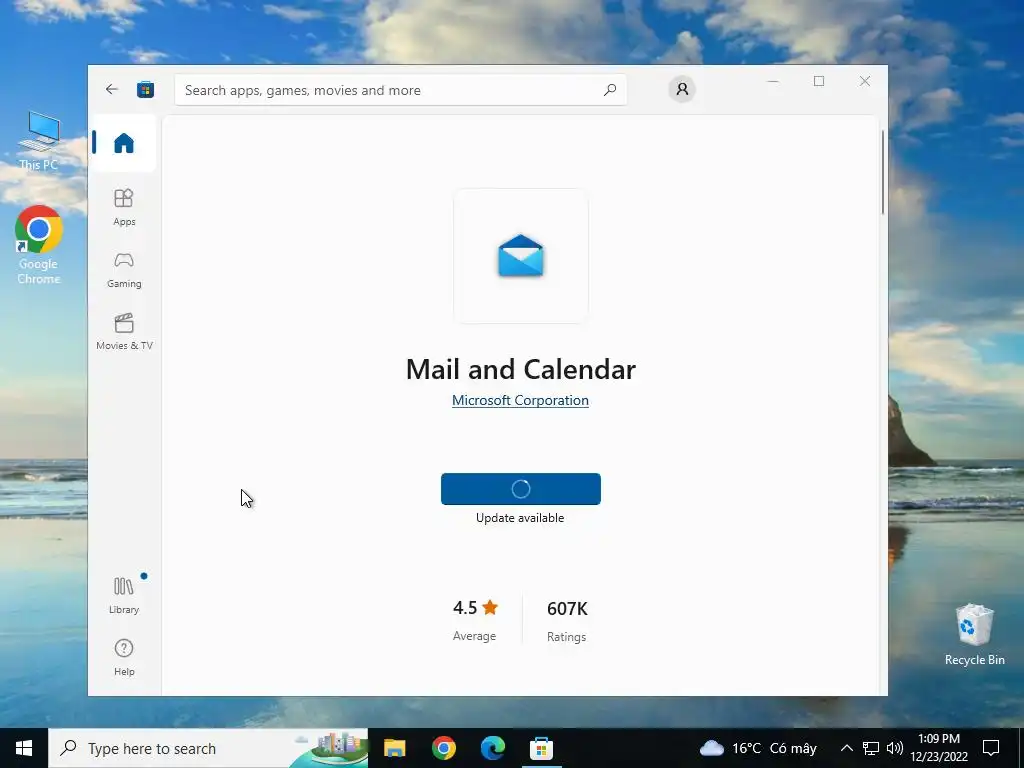Image resolution: width=1024 pixels, height=768 pixels.
Task: Launch Microsoft Edge from the taskbar
Action: point(492,748)
